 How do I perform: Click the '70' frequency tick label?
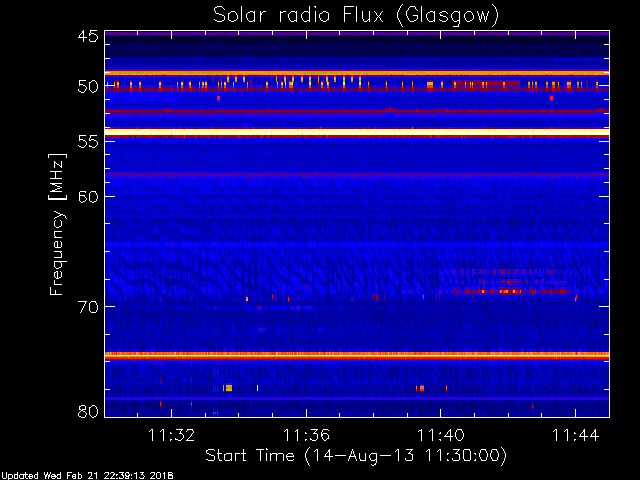(88, 307)
